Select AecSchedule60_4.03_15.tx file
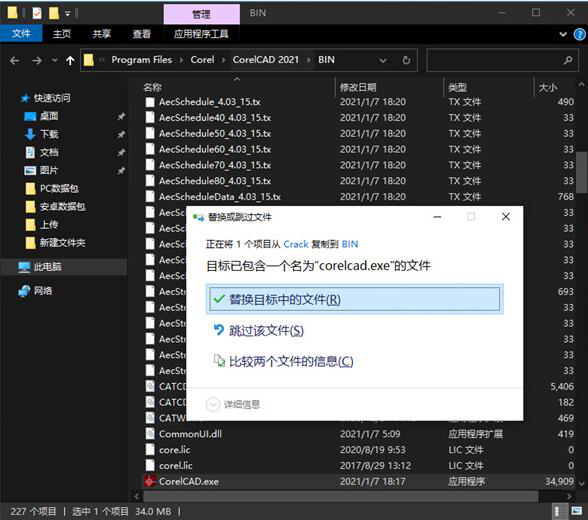588x520 pixels. click(x=215, y=149)
